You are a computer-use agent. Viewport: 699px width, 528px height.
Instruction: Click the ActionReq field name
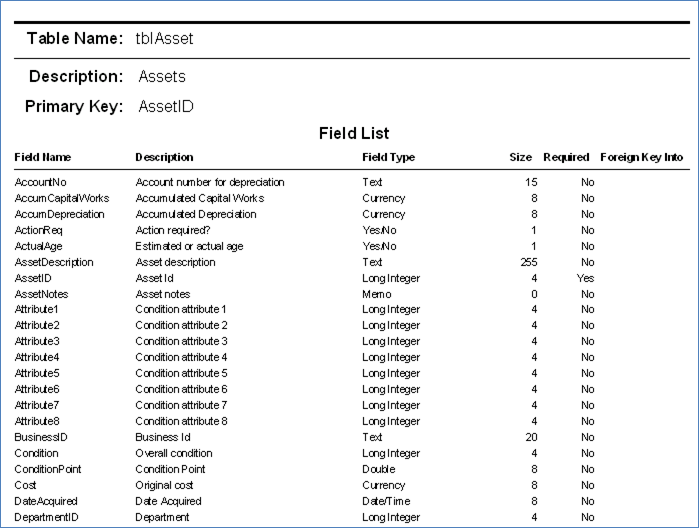tap(38, 231)
